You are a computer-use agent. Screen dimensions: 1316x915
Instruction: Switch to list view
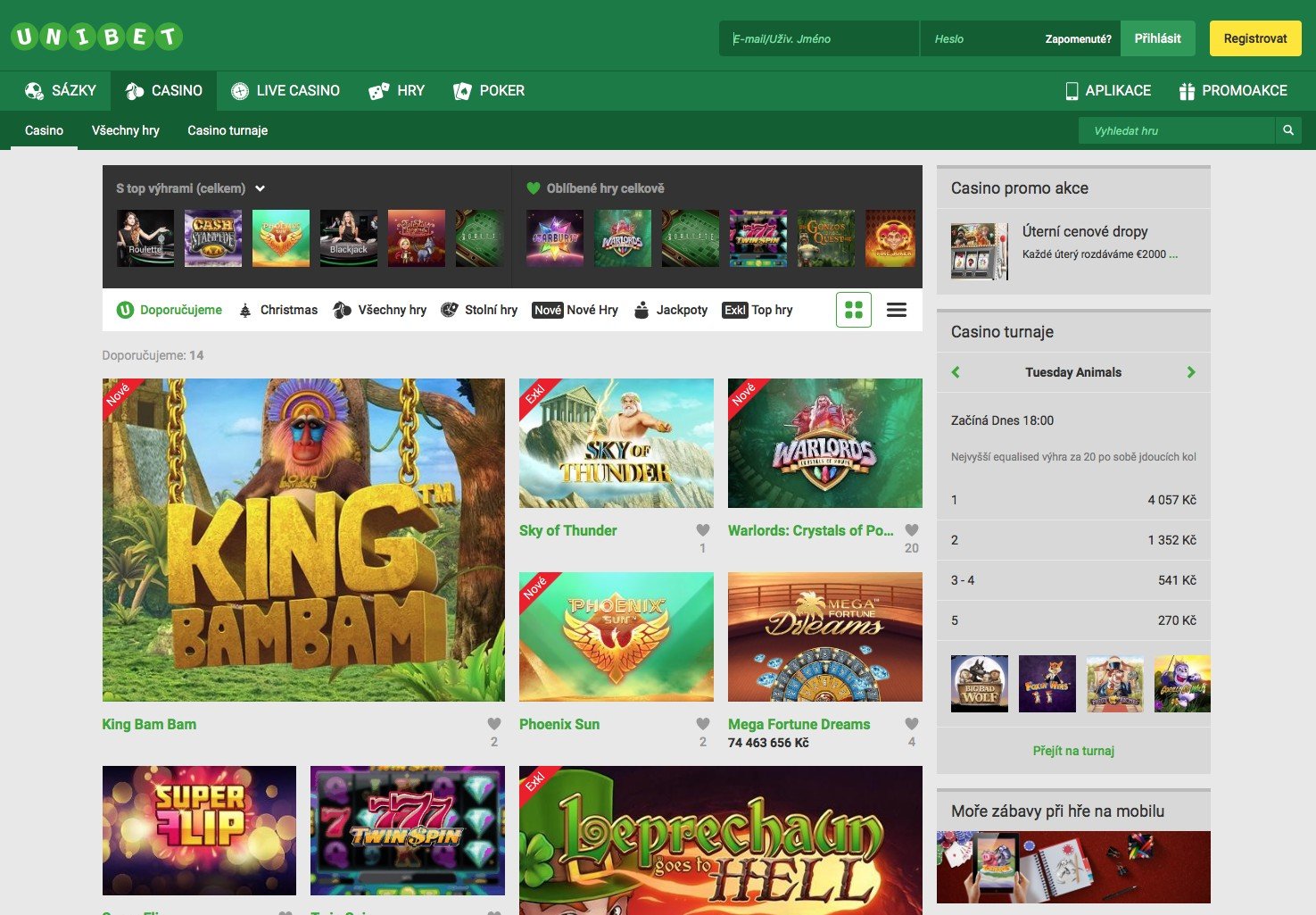pos(897,310)
